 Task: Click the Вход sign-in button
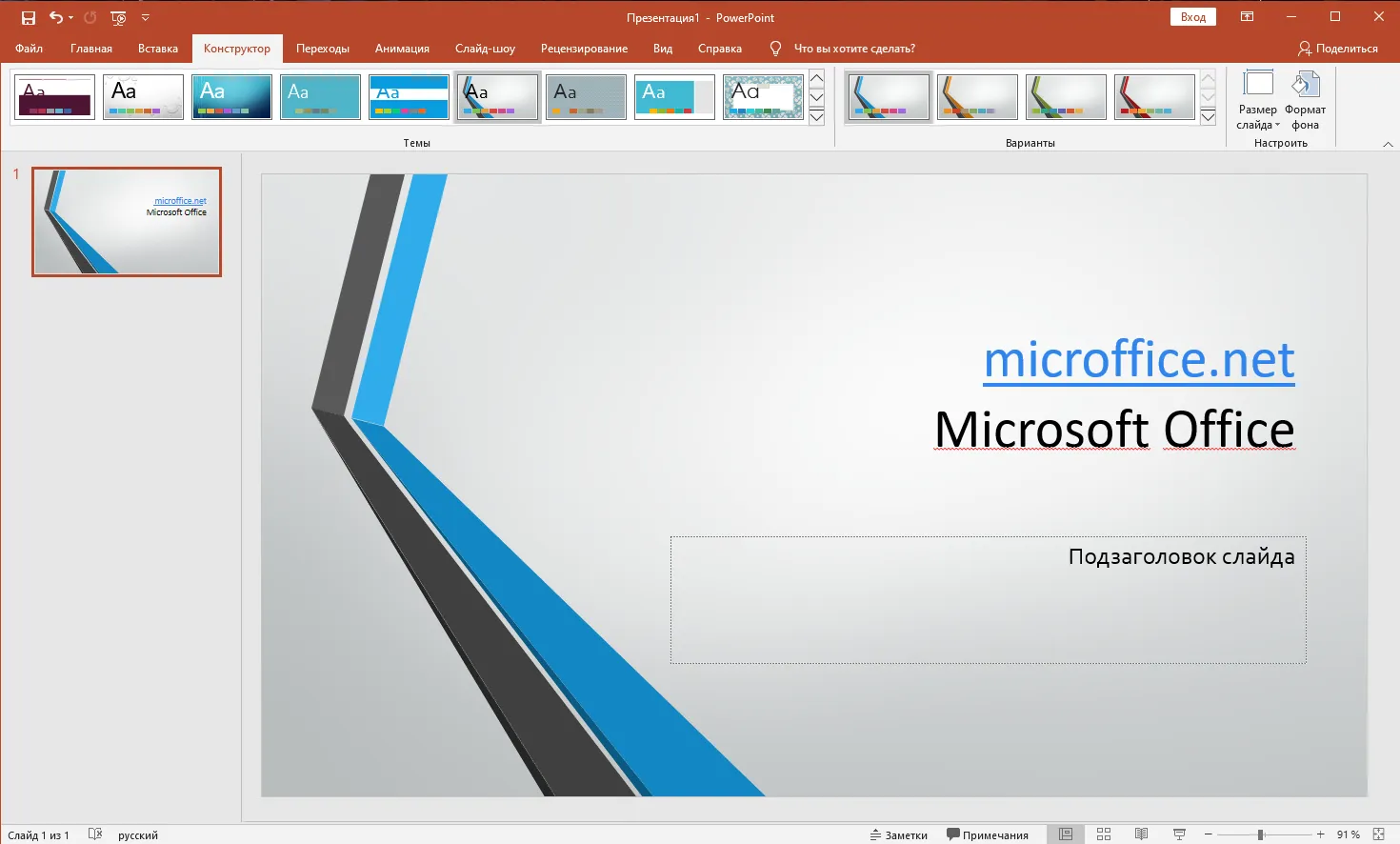click(1192, 17)
